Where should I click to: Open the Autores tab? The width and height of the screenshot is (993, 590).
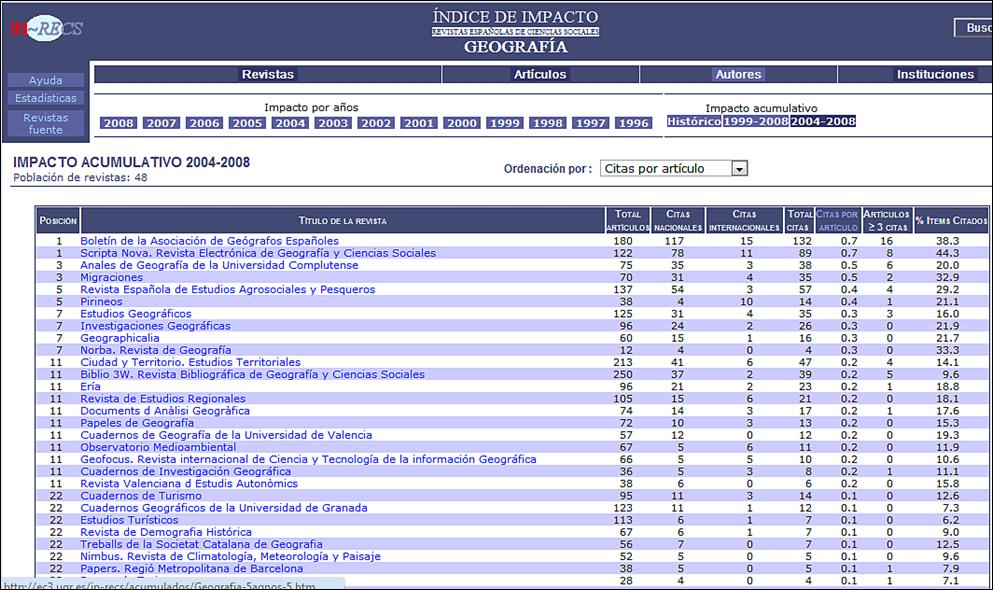[738, 74]
